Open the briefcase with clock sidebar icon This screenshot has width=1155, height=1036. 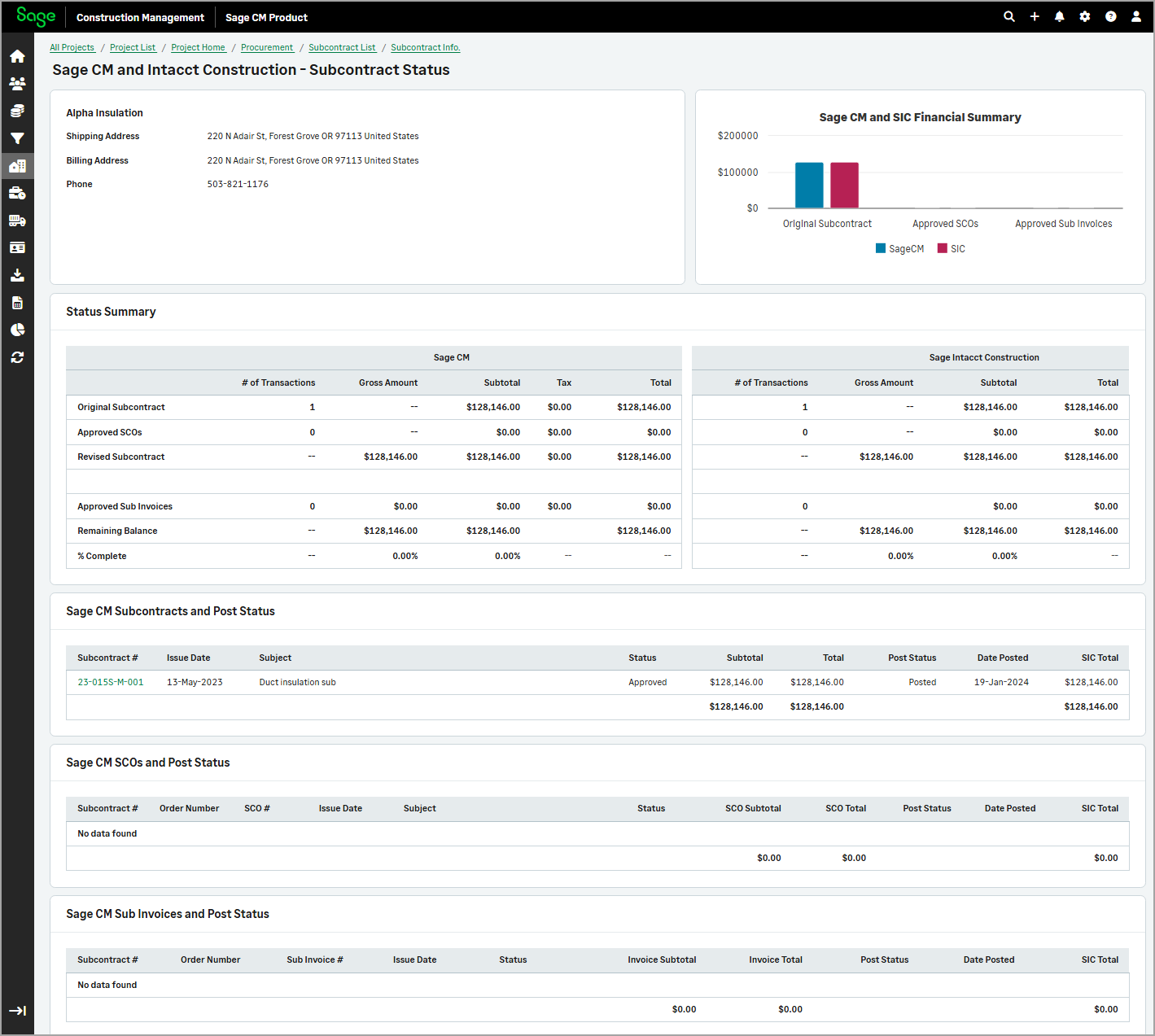pyautogui.click(x=17, y=193)
